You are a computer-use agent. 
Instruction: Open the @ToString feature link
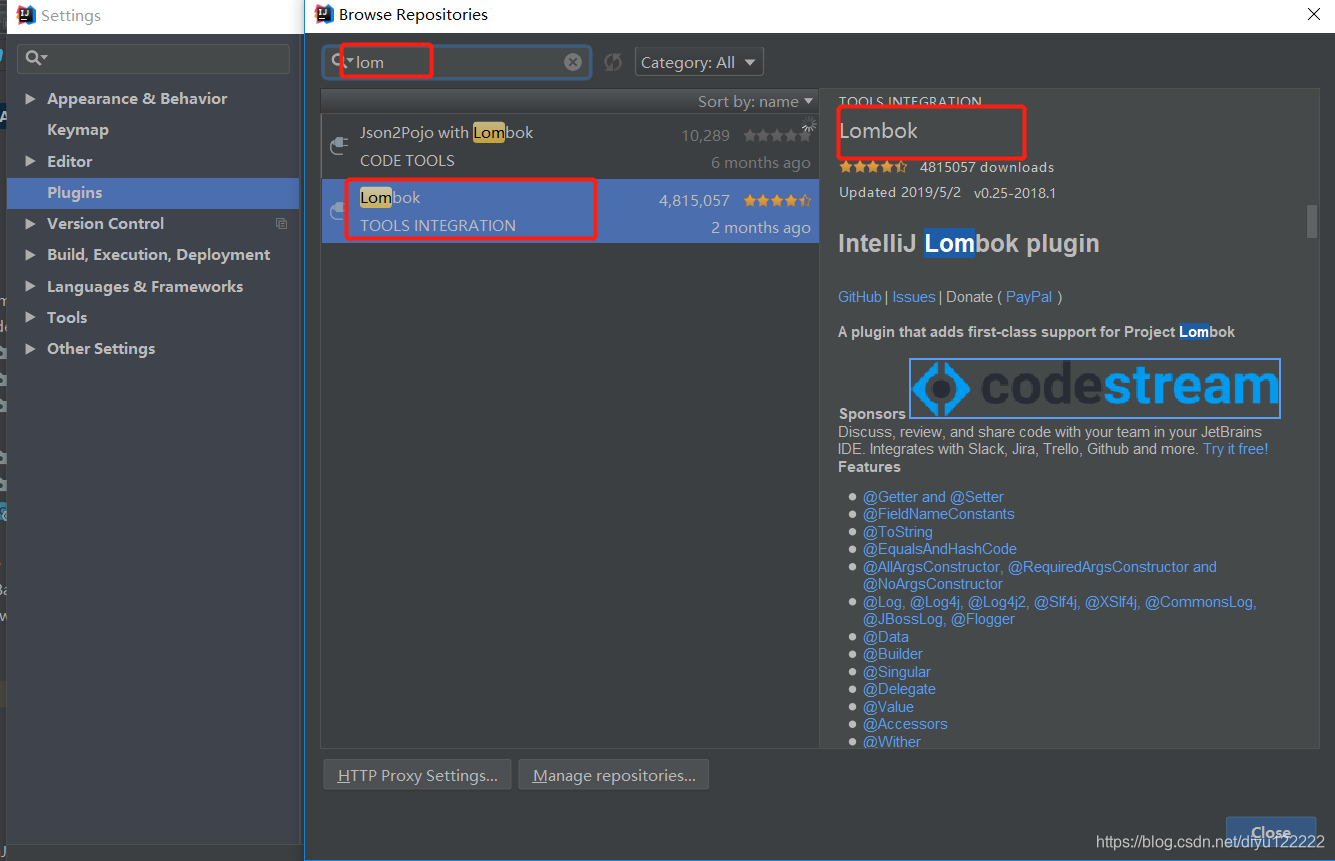898,532
